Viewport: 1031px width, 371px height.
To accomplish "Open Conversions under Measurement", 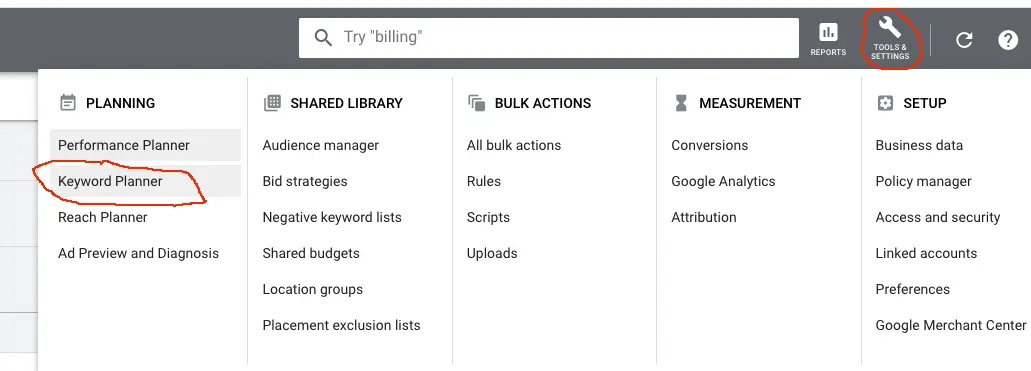I will (709, 145).
